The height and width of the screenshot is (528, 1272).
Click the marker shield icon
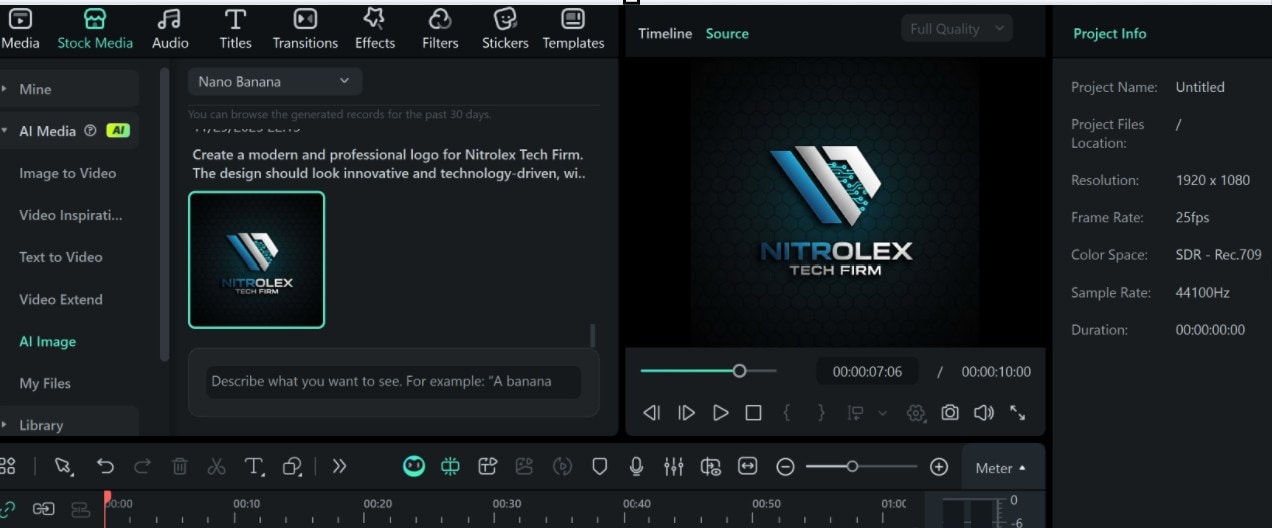[600, 466]
